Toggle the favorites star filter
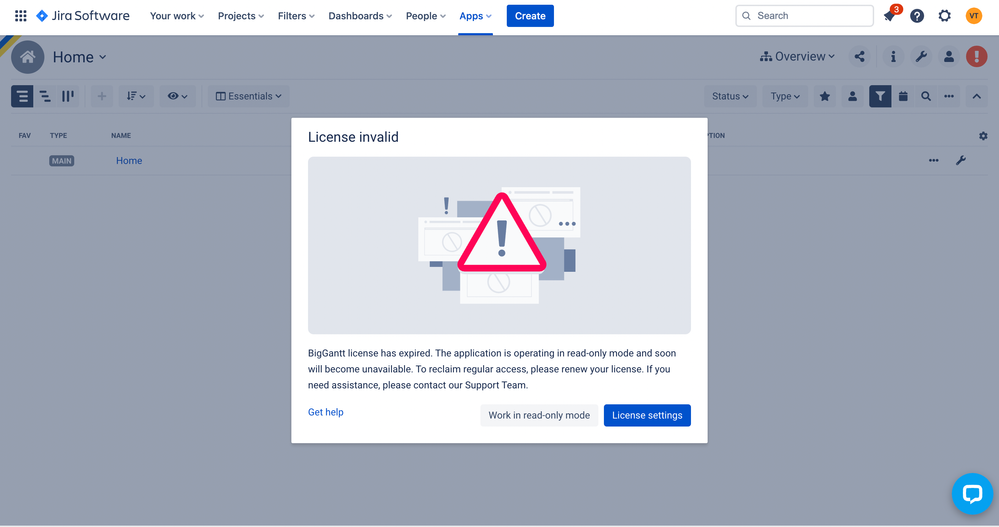Viewport: 999px width, 527px height. click(824, 96)
